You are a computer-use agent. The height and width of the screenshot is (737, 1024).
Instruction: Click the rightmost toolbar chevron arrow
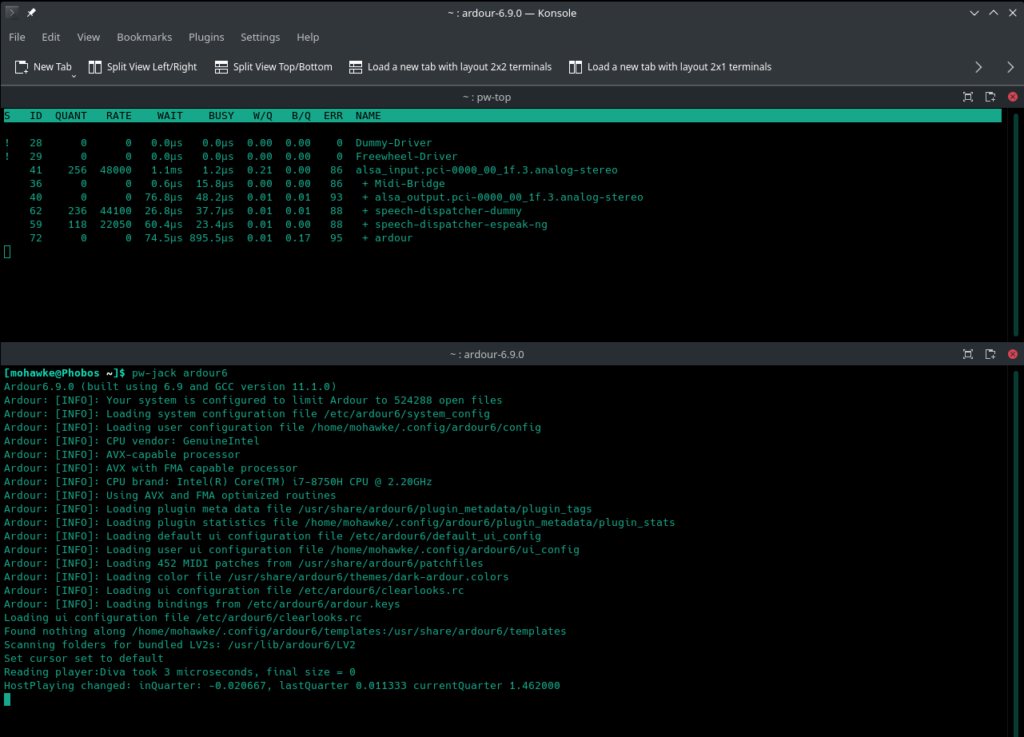[1011, 67]
